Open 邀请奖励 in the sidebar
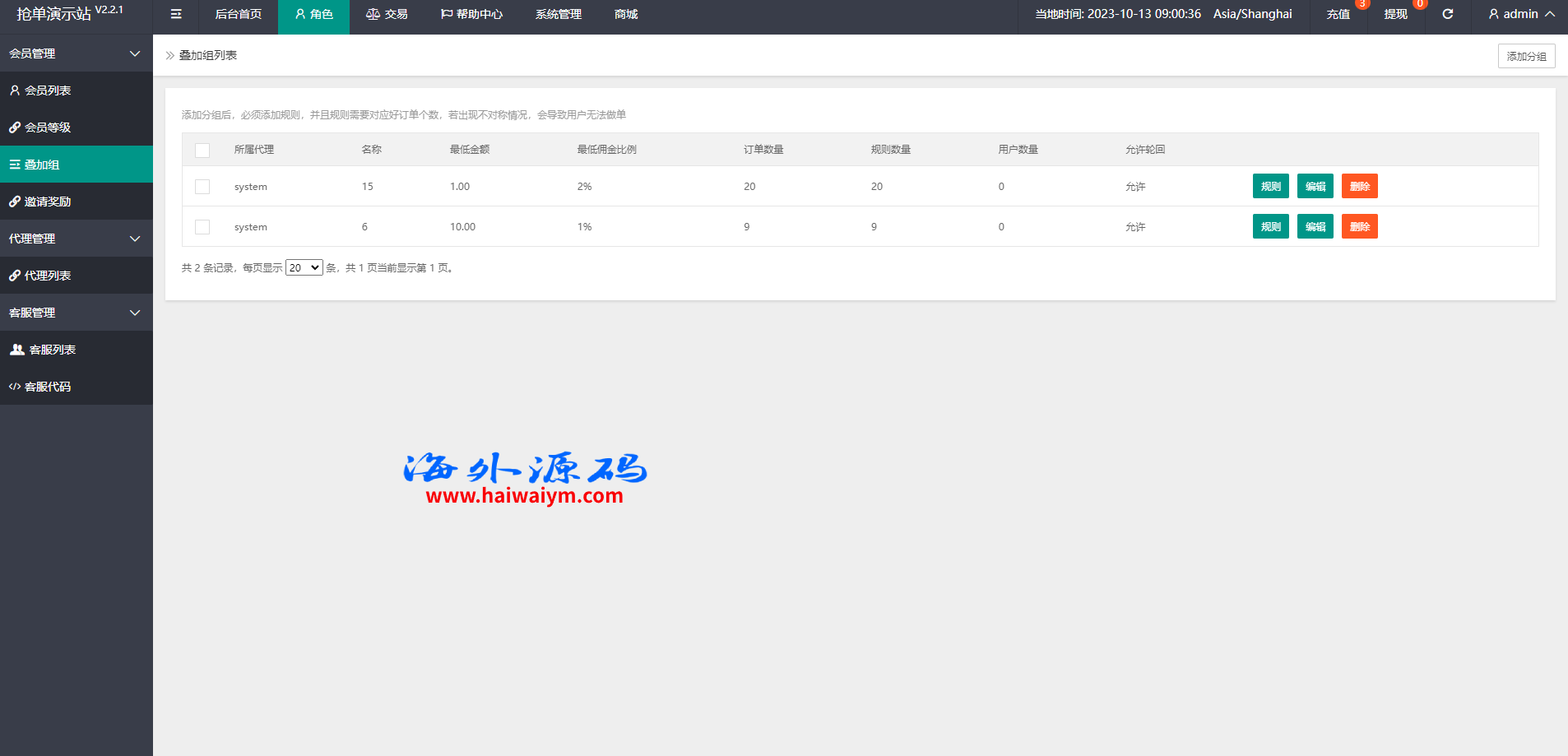The image size is (1568, 756). (x=48, y=202)
